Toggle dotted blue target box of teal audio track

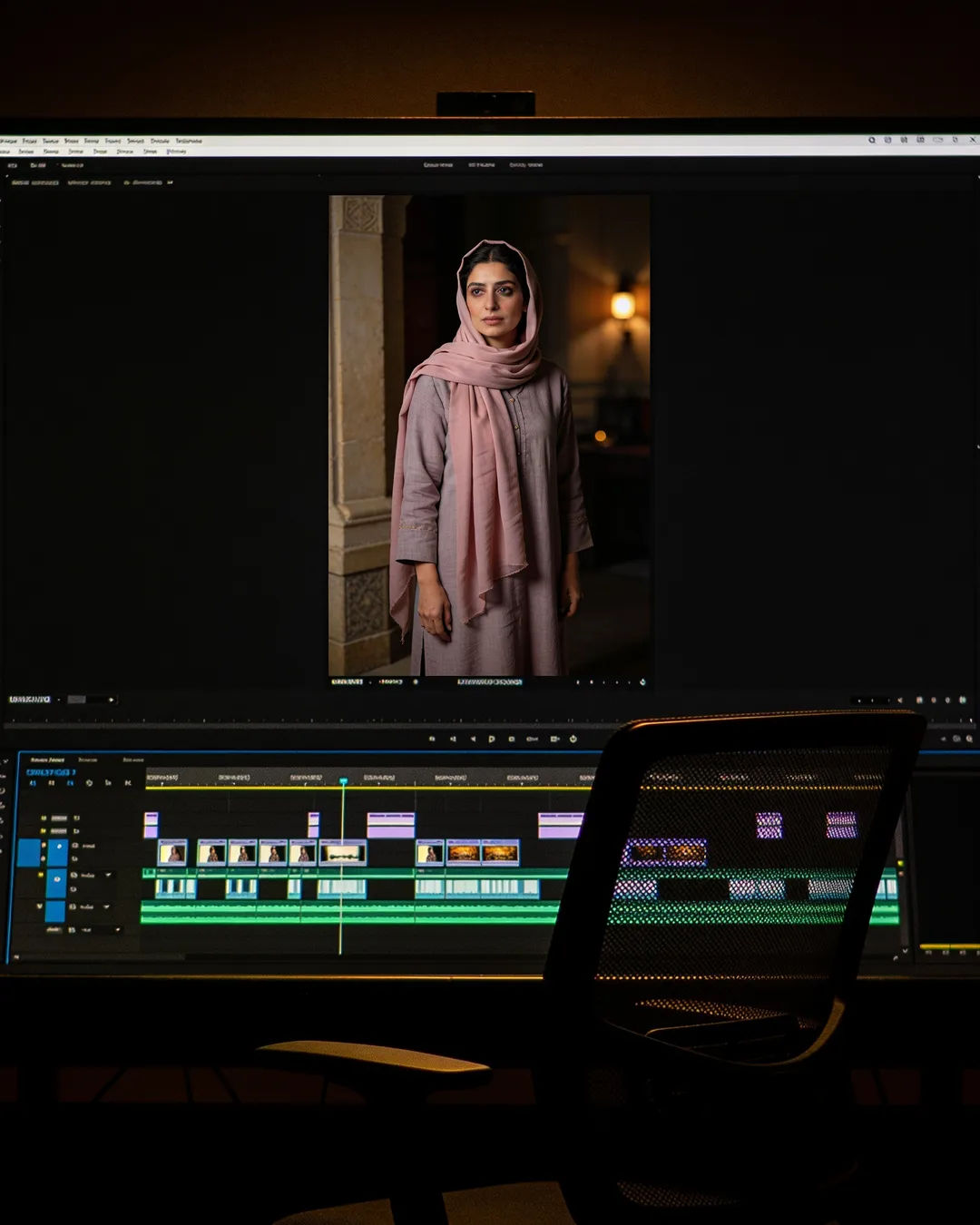[x=56, y=884]
